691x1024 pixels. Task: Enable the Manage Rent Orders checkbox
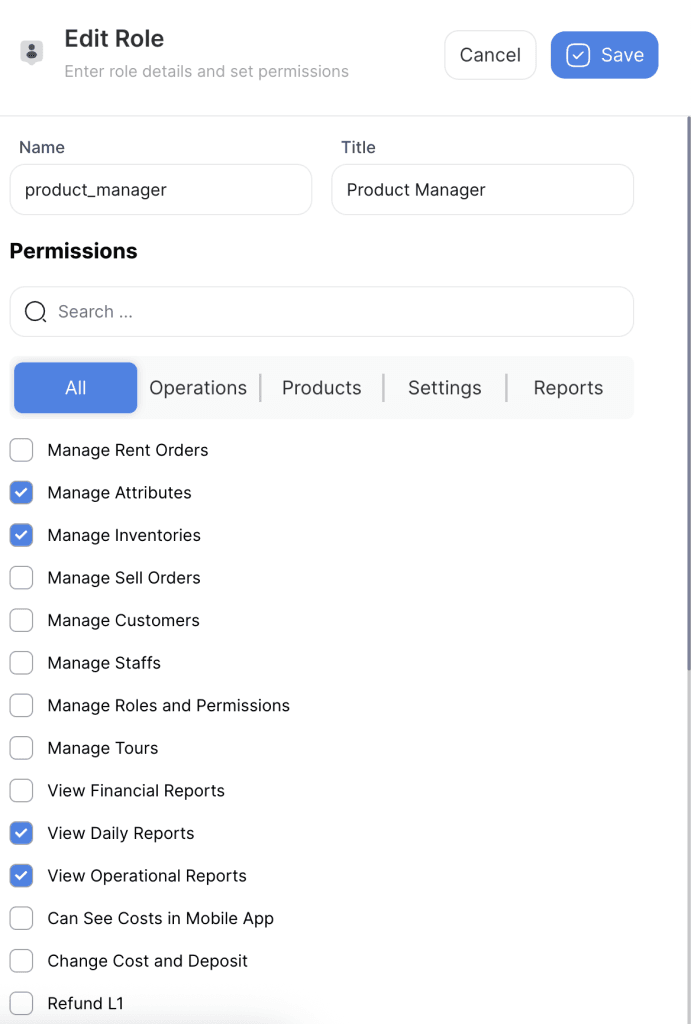(21, 450)
